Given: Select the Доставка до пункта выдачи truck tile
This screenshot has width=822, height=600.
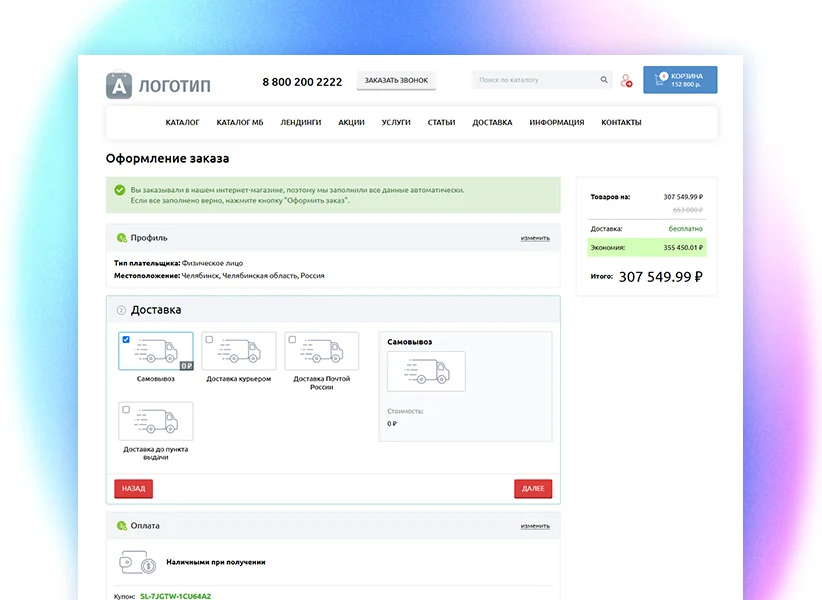Looking at the screenshot, I should pos(156,421).
